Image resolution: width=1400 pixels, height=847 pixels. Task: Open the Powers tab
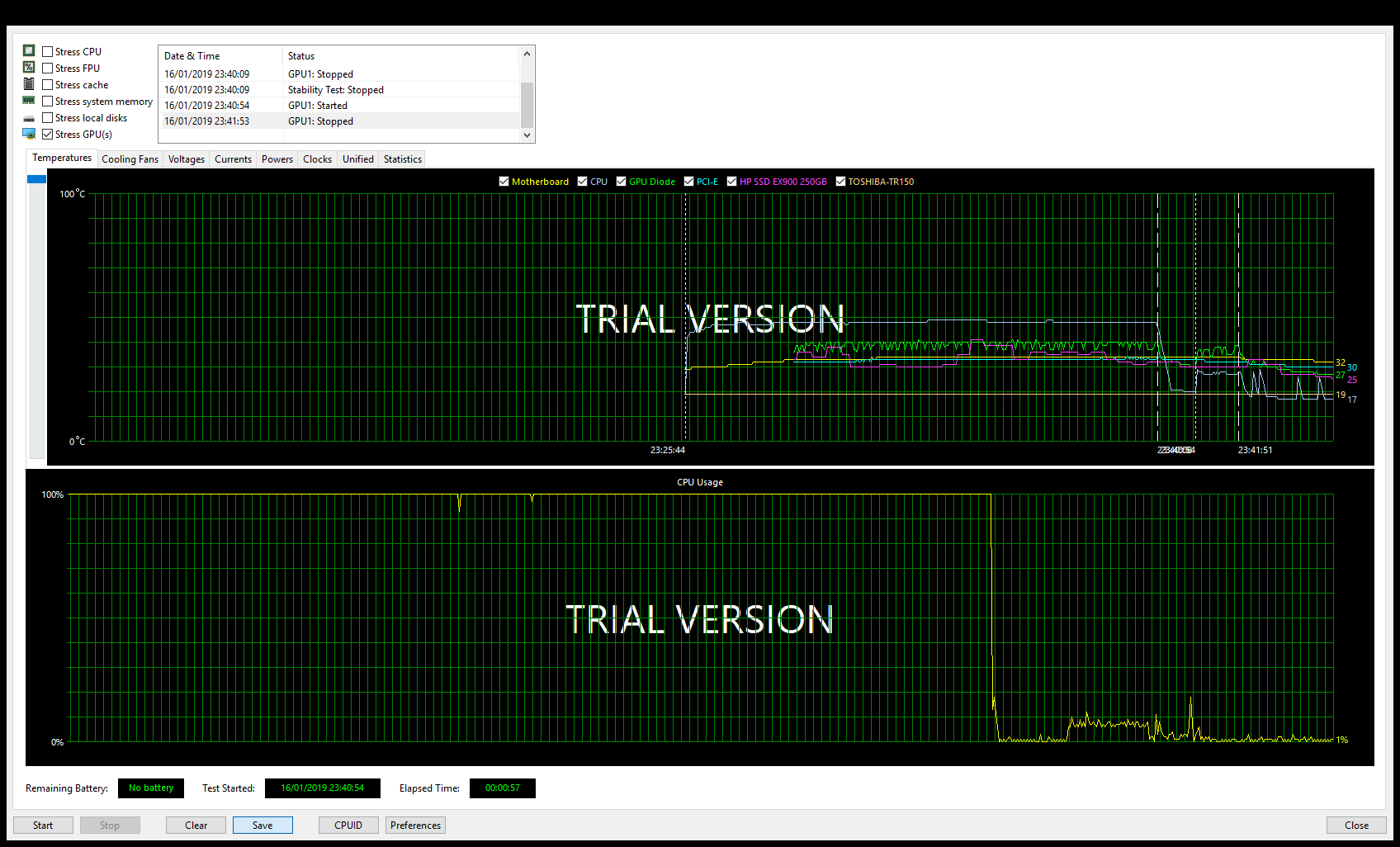277,159
